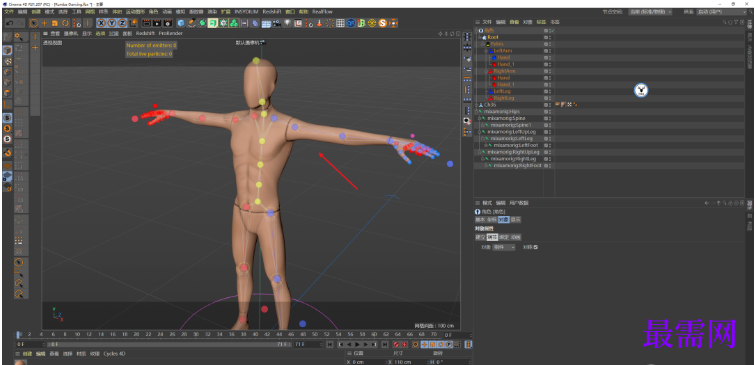Image resolution: width=755 pixels, height=365 pixels.
Task: Open the RealFlow menu
Action: [322, 11]
